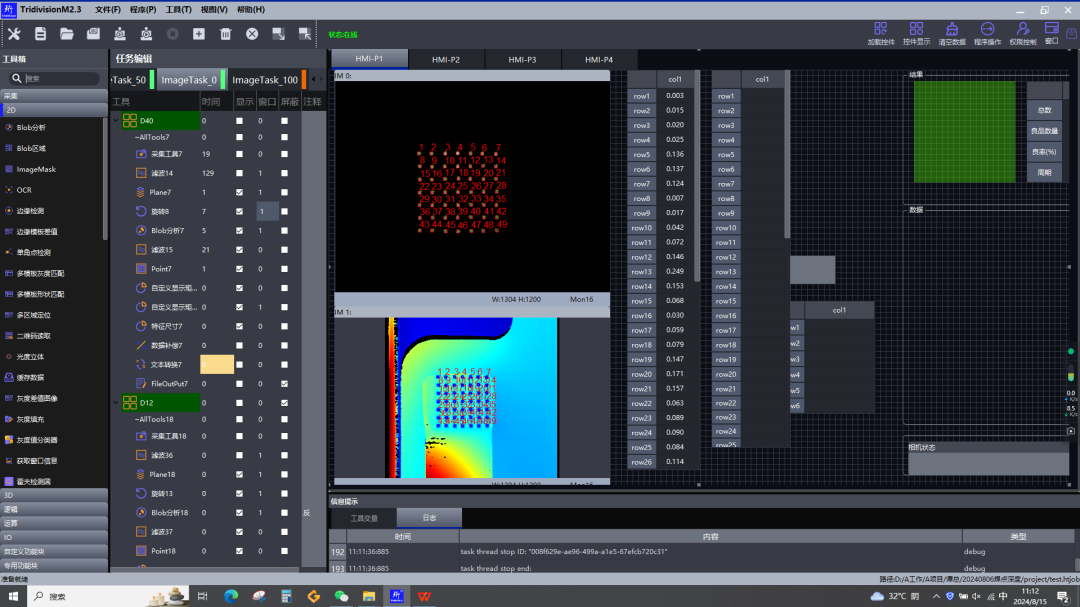Select the ImageTask_100 task tab
1080x607 pixels.
point(264,80)
